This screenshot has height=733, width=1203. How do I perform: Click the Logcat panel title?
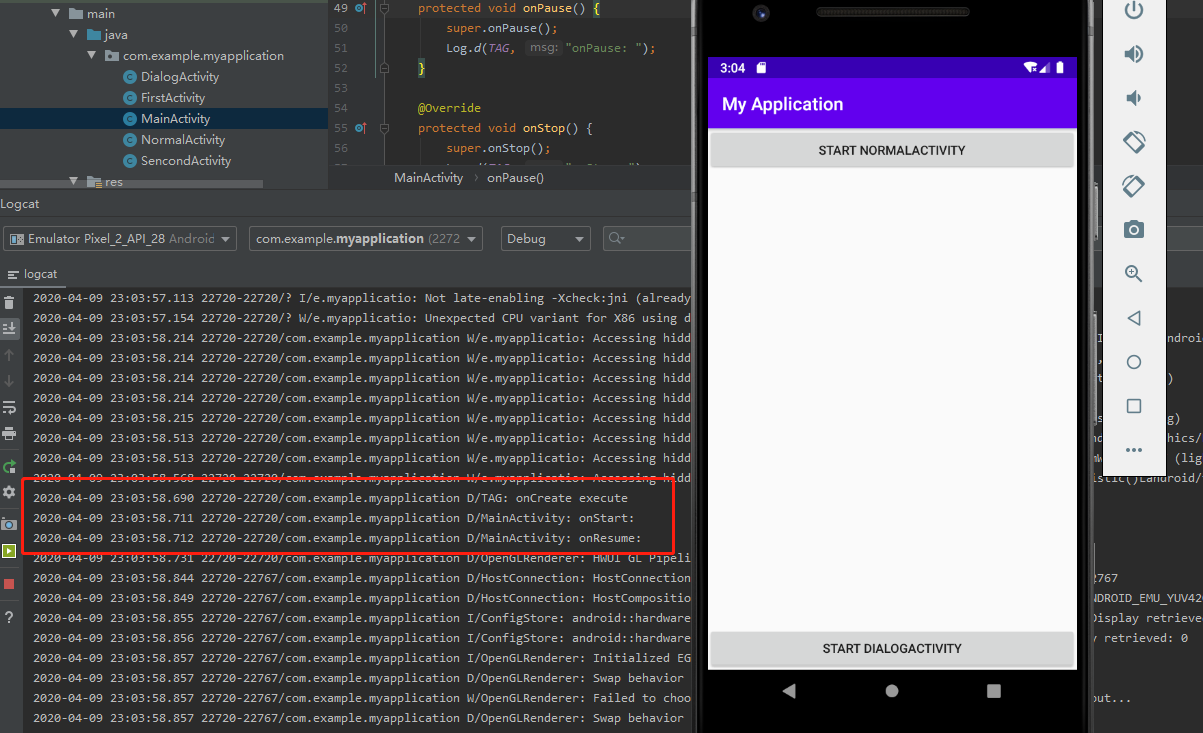[20, 203]
